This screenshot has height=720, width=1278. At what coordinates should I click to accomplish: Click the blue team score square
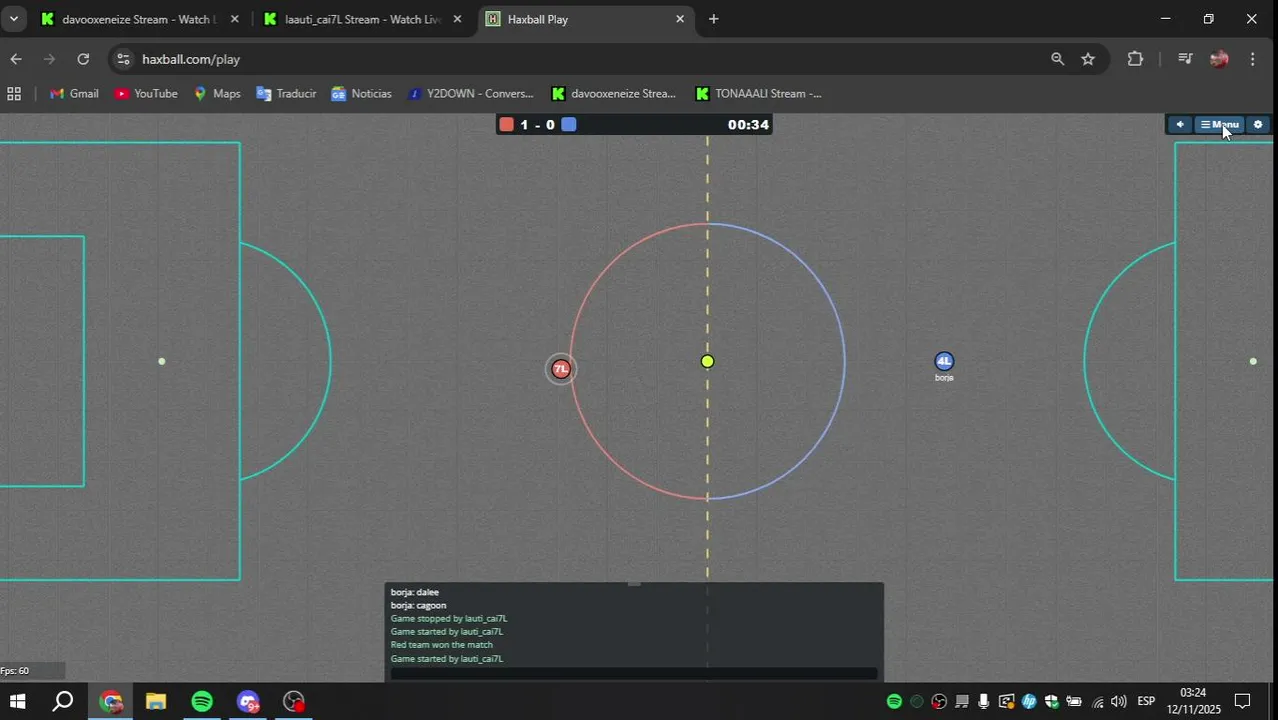(568, 124)
